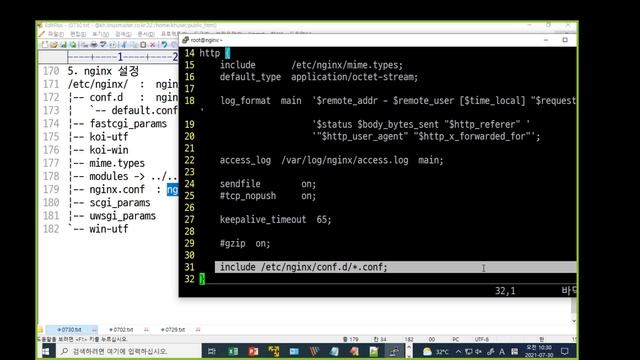Click the blue Undo arrow icon
The height and width of the screenshot is (360, 640).
164,44
